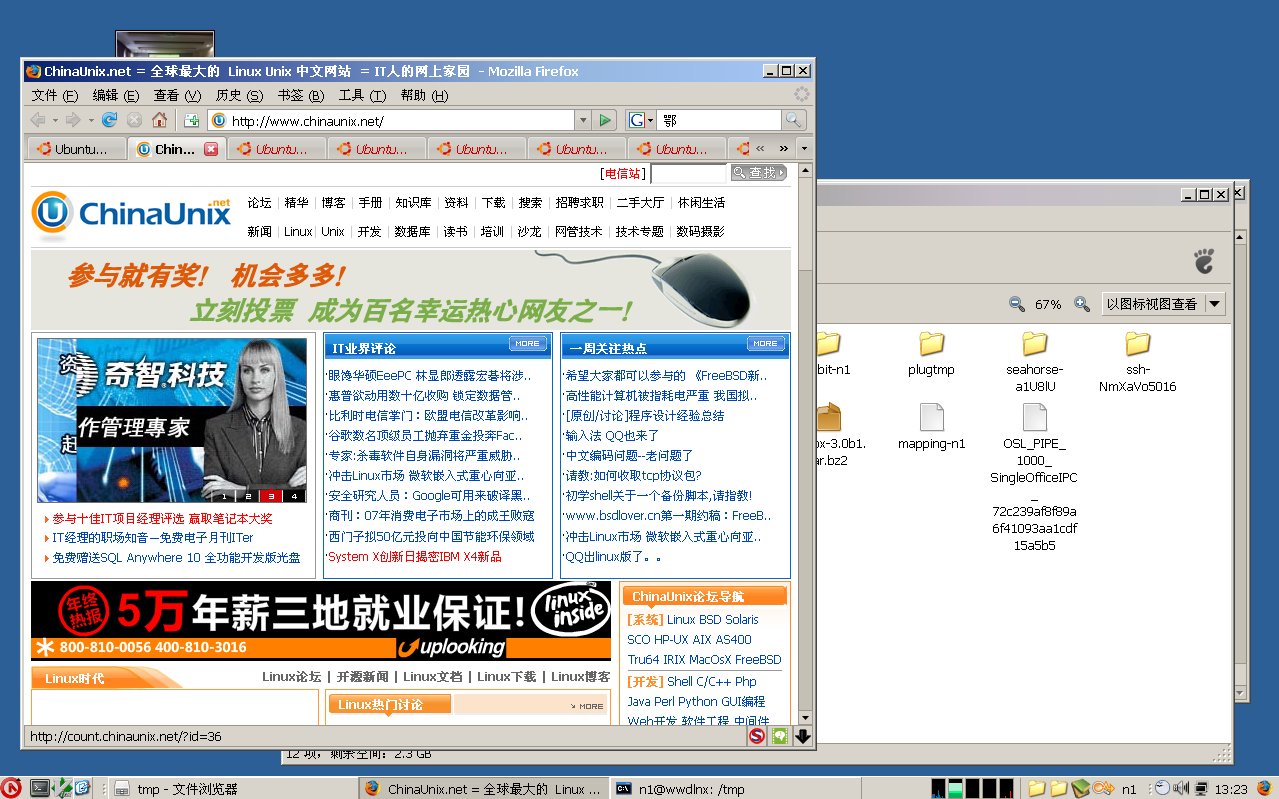
Task: Open the 论坛 link in site navigation
Action: 260,203
